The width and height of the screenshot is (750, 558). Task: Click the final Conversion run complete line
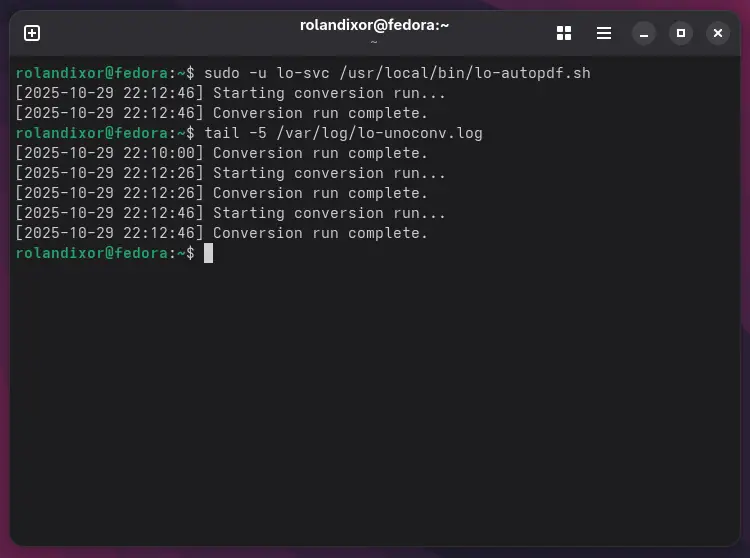221,233
